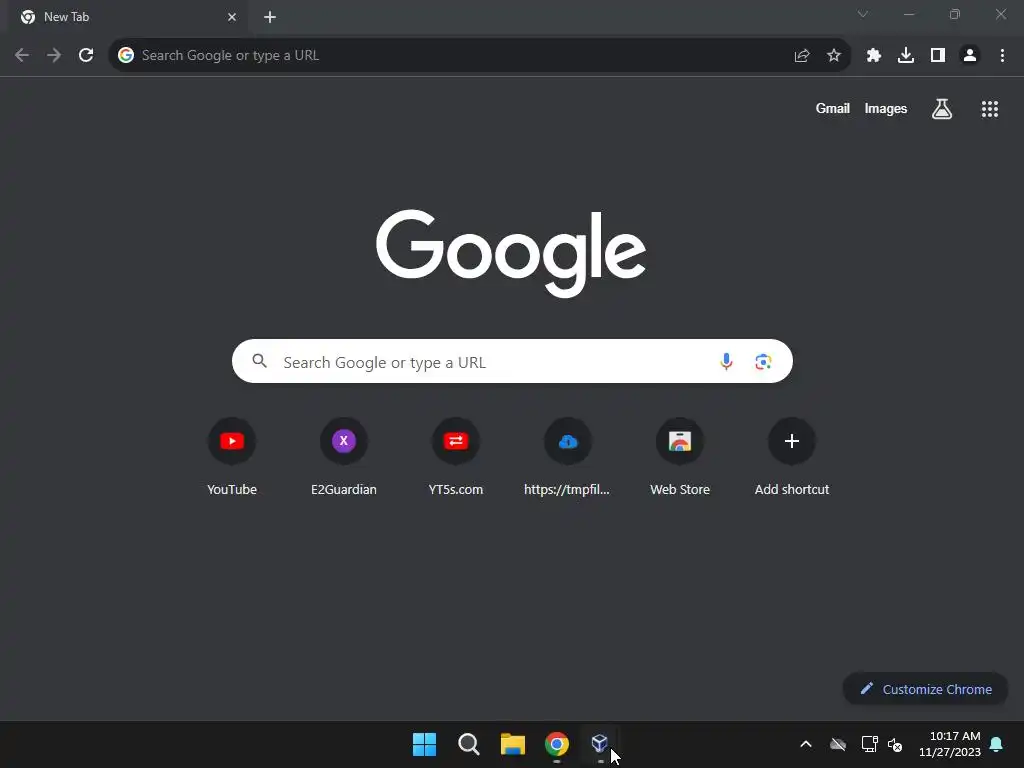The image size is (1024, 768).
Task: Open Chrome's three-dot menu
Action: tap(1002, 56)
